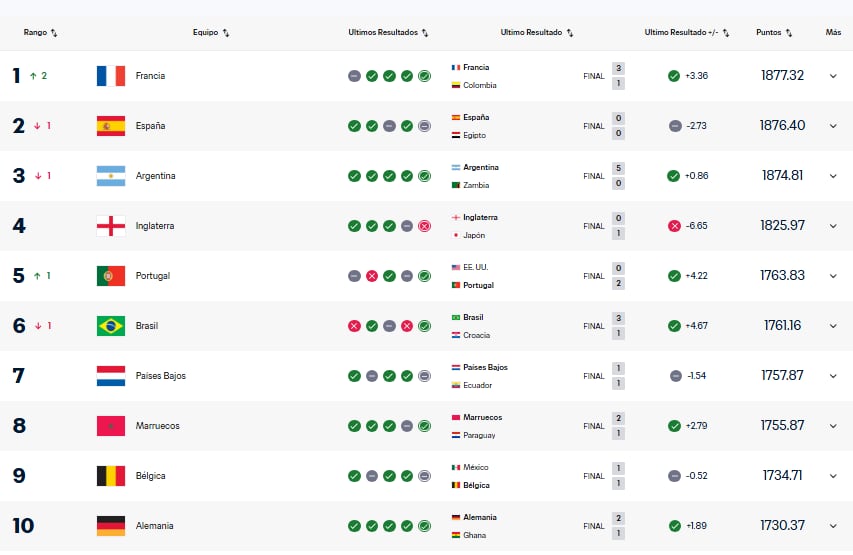The width and height of the screenshot is (853, 555).
Task: Expand the Portugal row chevron
Action: (833, 276)
